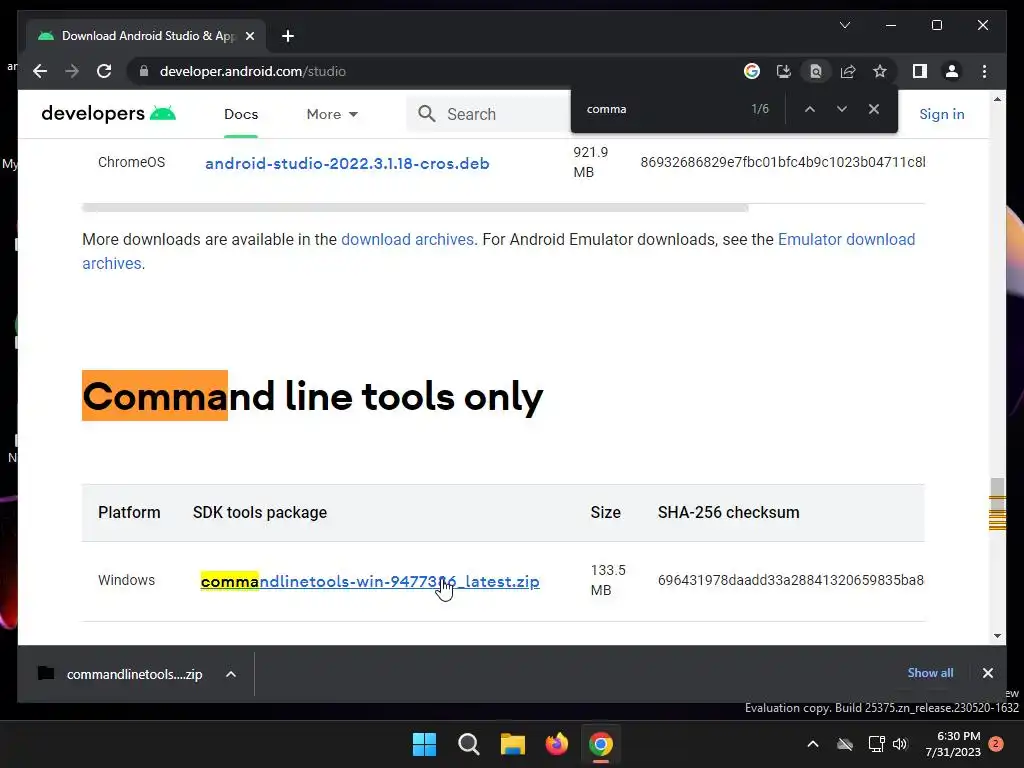Expand the download item options chevron

tap(231, 674)
